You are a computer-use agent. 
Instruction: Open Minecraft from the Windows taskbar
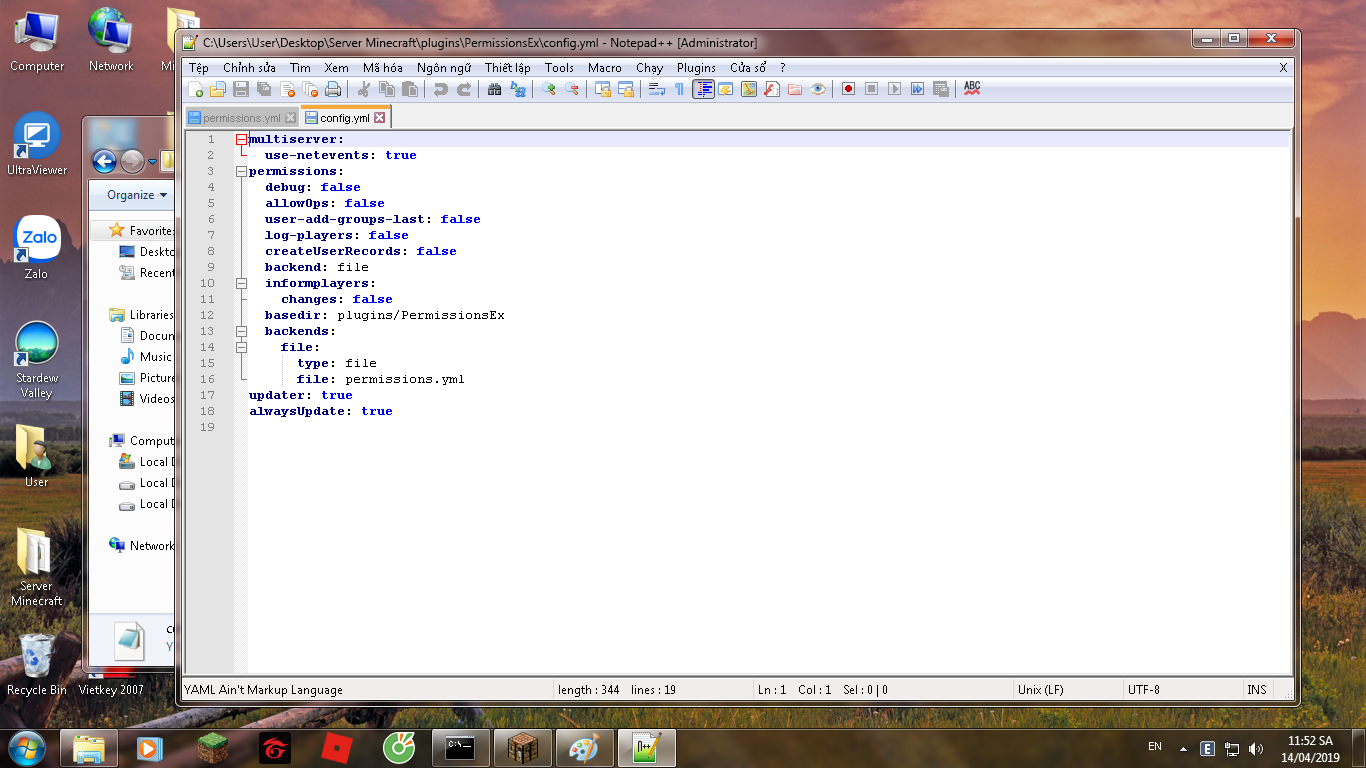tap(212, 748)
